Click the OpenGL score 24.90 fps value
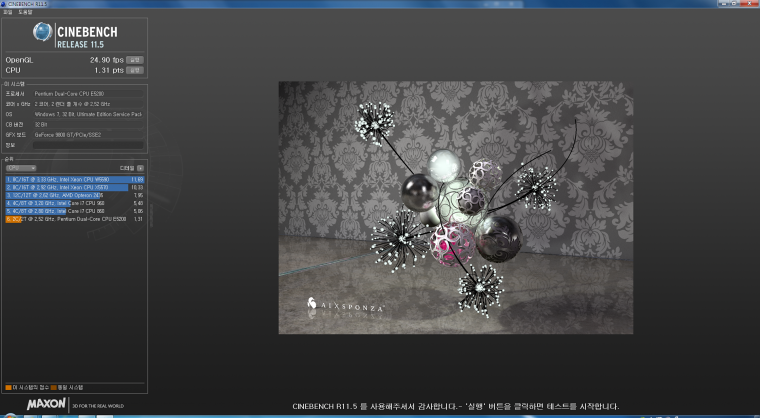Viewport: 760px width, 418px height. click(107, 60)
